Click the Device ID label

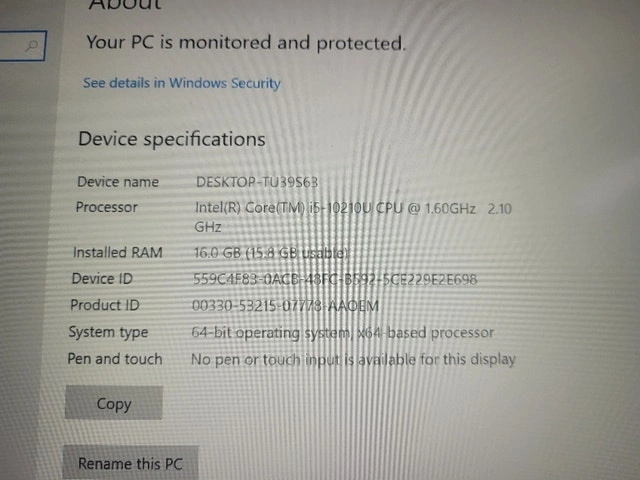(x=101, y=278)
